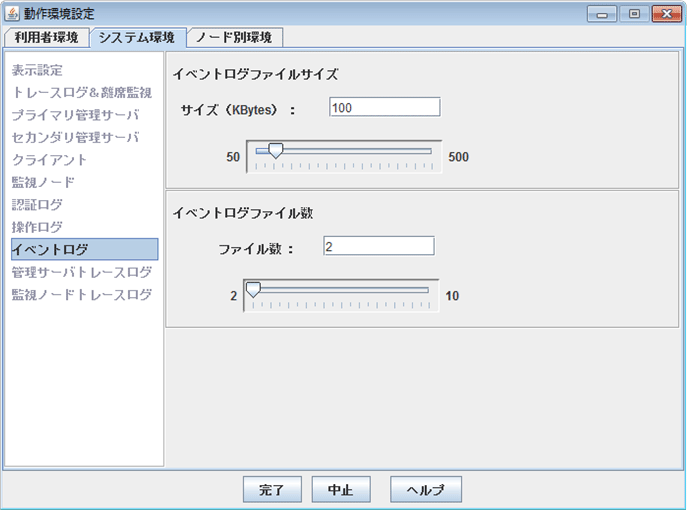Click the 完了 button
687x510 pixels.
[272, 490]
